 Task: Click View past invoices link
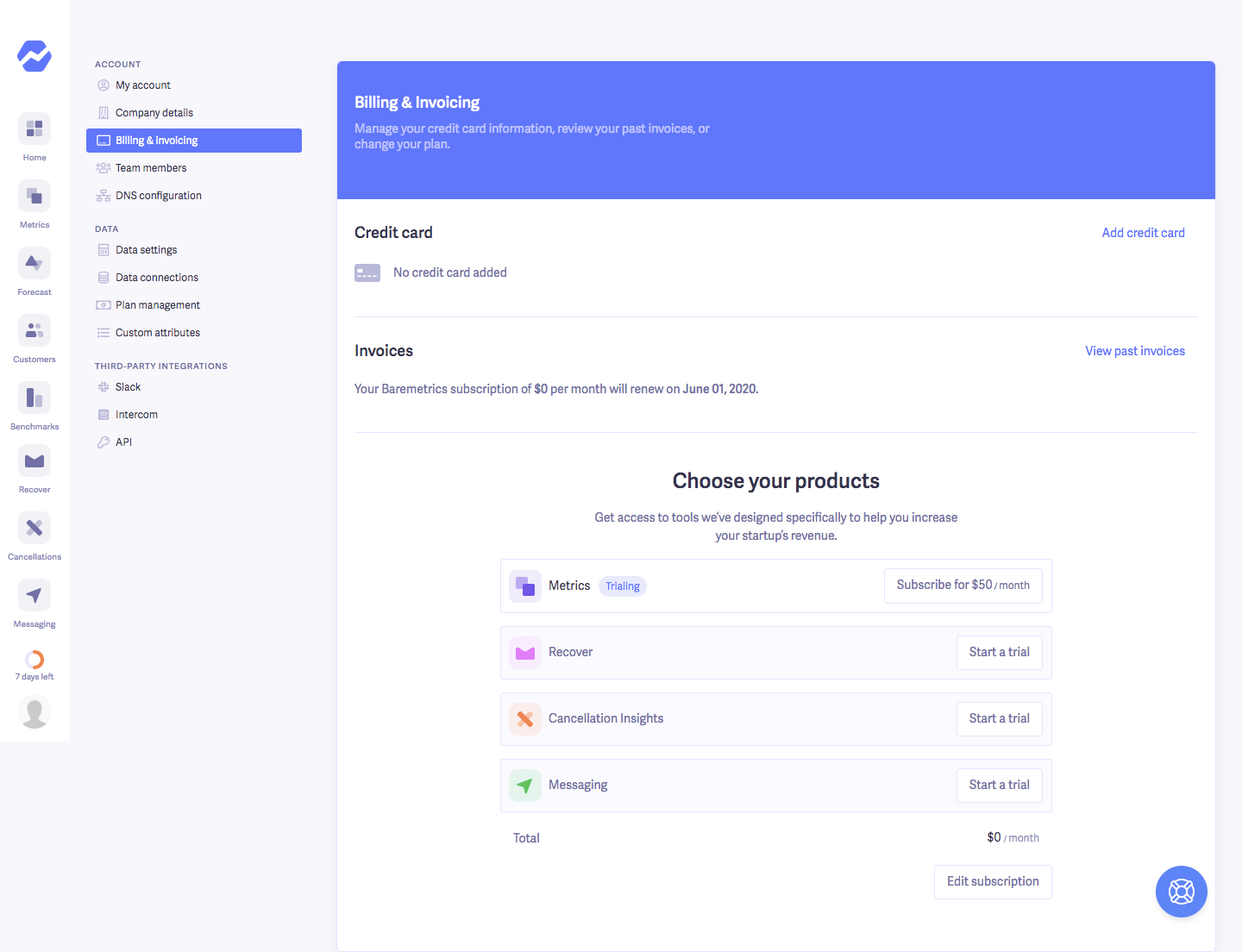tap(1135, 351)
